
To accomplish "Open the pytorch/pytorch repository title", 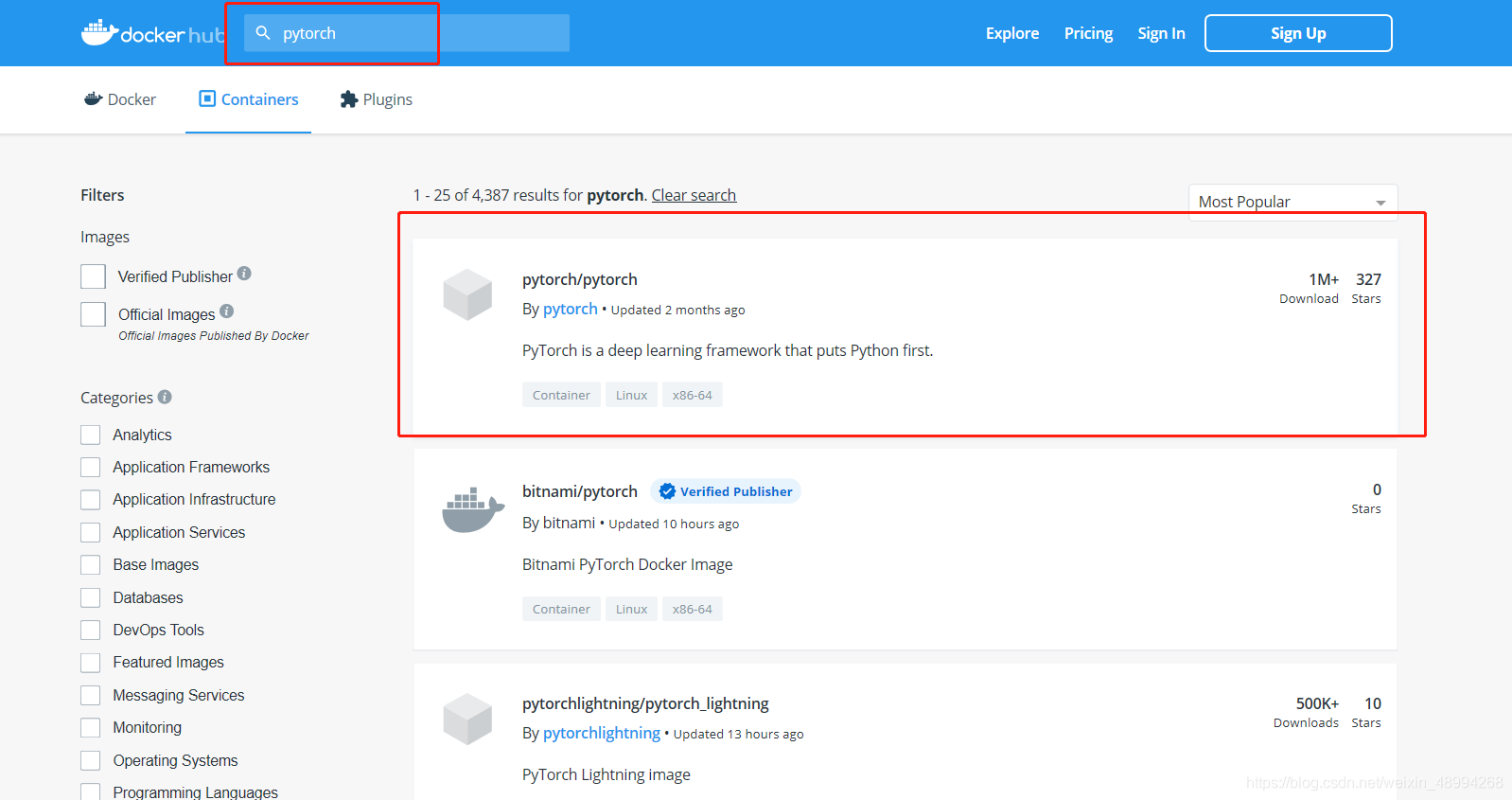I will 580,279.
